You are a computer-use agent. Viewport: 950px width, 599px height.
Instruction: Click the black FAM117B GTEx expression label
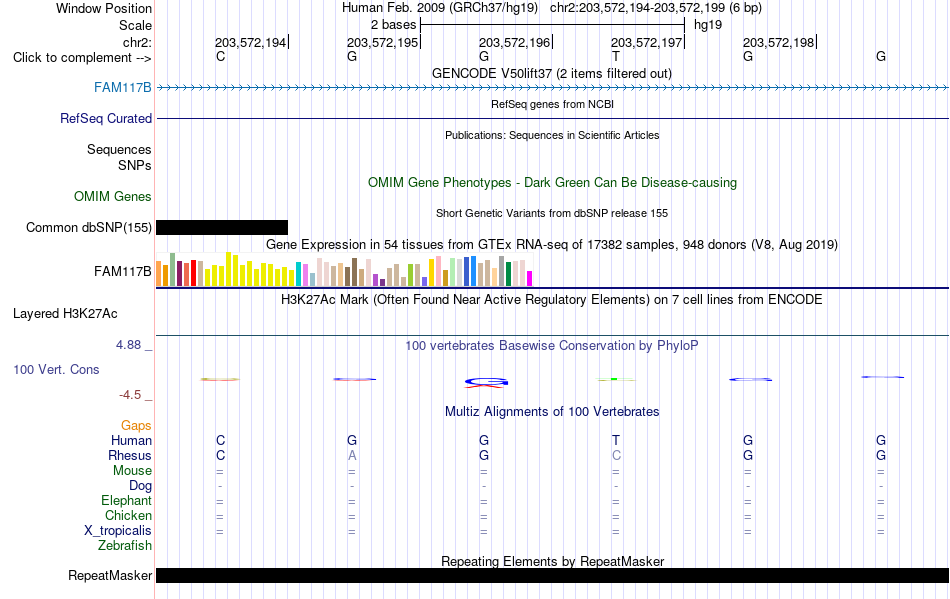(122, 271)
